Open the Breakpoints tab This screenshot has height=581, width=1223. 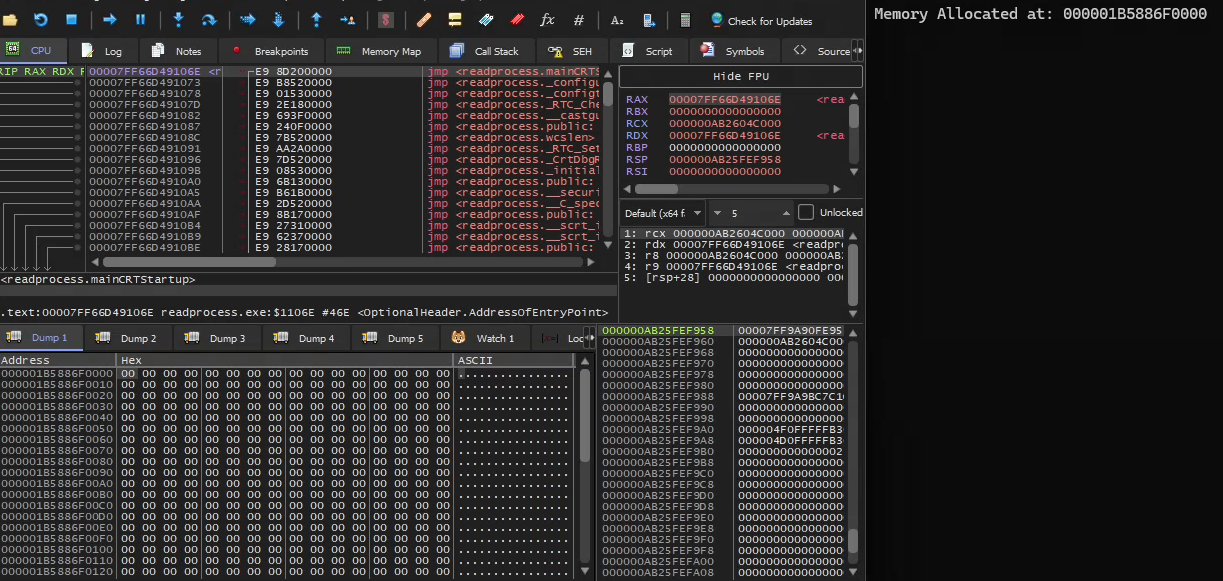tap(271, 51)
